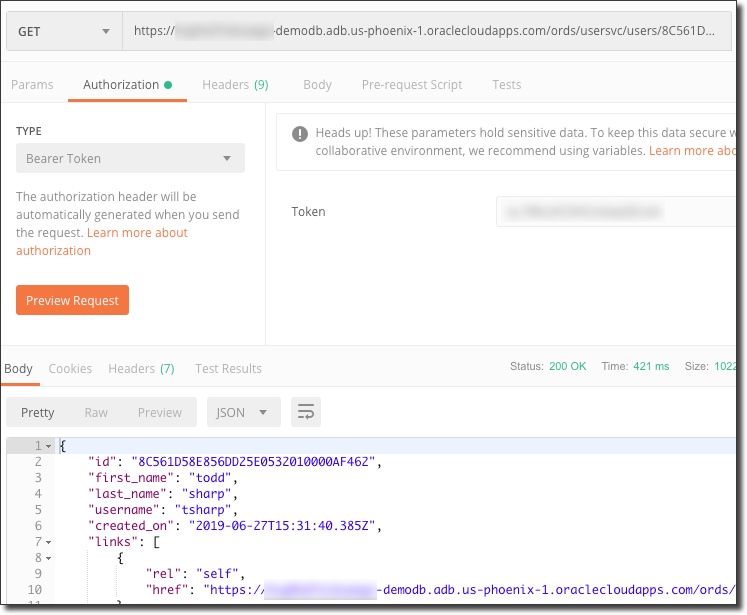Viewport: 747px width, 615px height.
Task: Toggle the wrap lines icon
Action: point(306,413)
